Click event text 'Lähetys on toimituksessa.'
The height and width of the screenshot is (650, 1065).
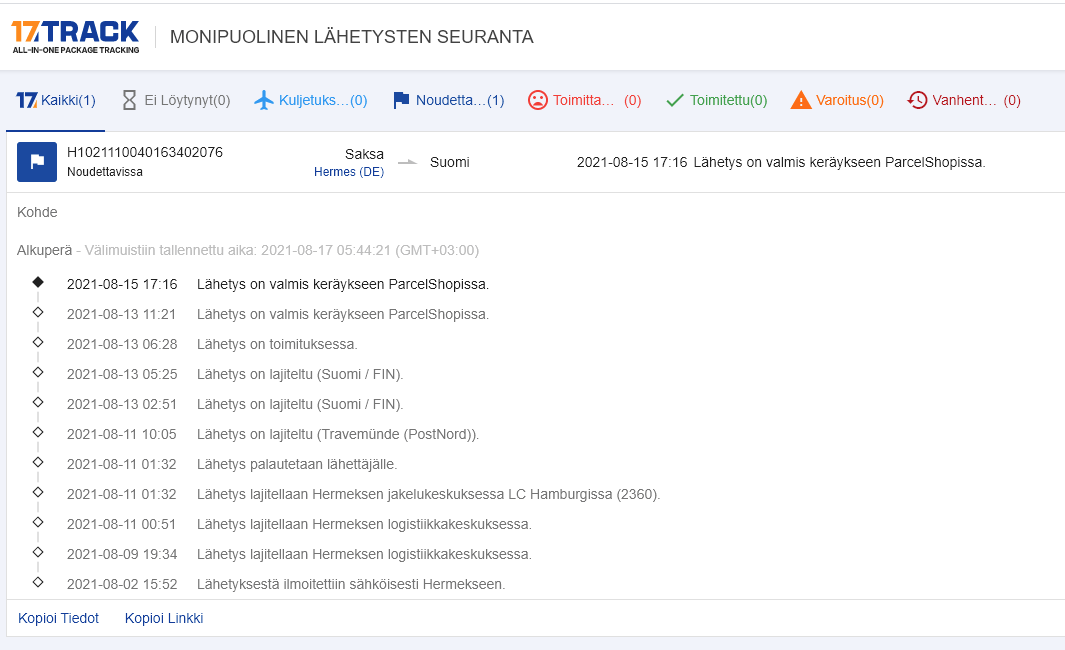point(277,344)
